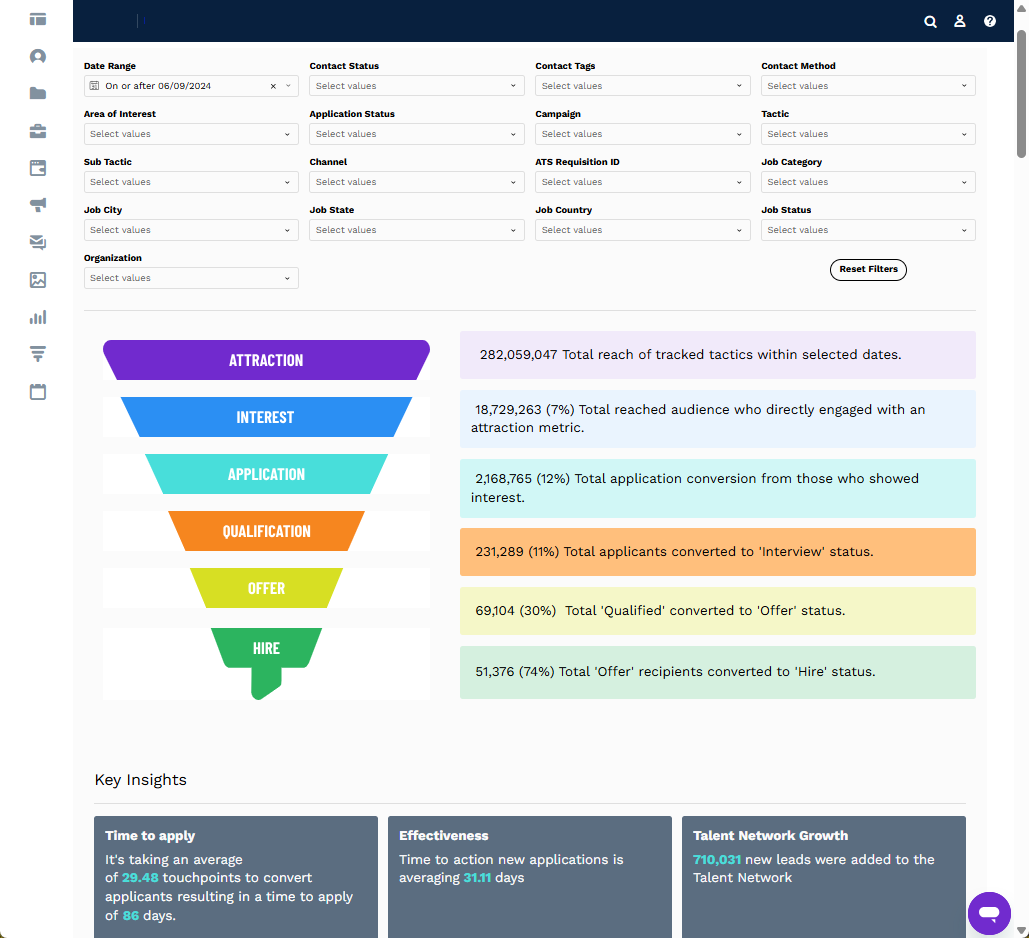
Task: Open the image media library sidebar icon
Action: coord(38,280)
